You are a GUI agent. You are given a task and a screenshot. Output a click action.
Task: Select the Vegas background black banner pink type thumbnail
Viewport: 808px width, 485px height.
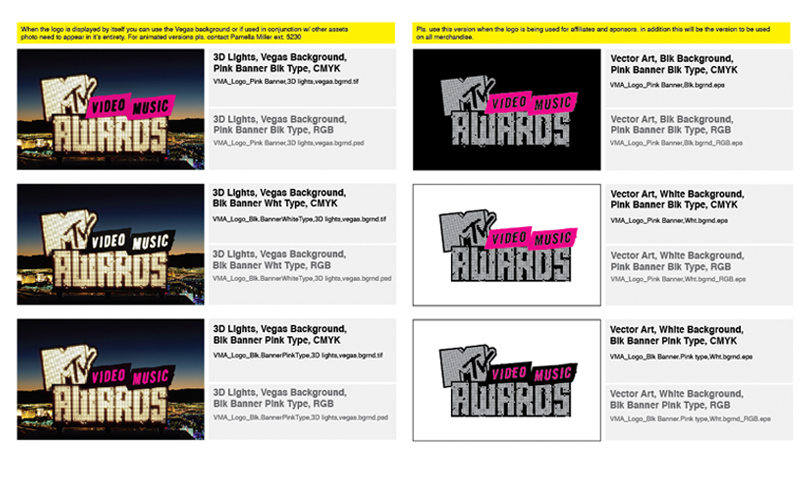(111, 379)
